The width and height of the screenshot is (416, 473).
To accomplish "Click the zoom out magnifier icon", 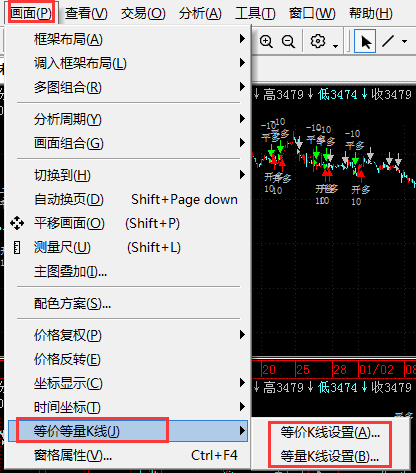I will pyautogui.click(x=288, y=42).
